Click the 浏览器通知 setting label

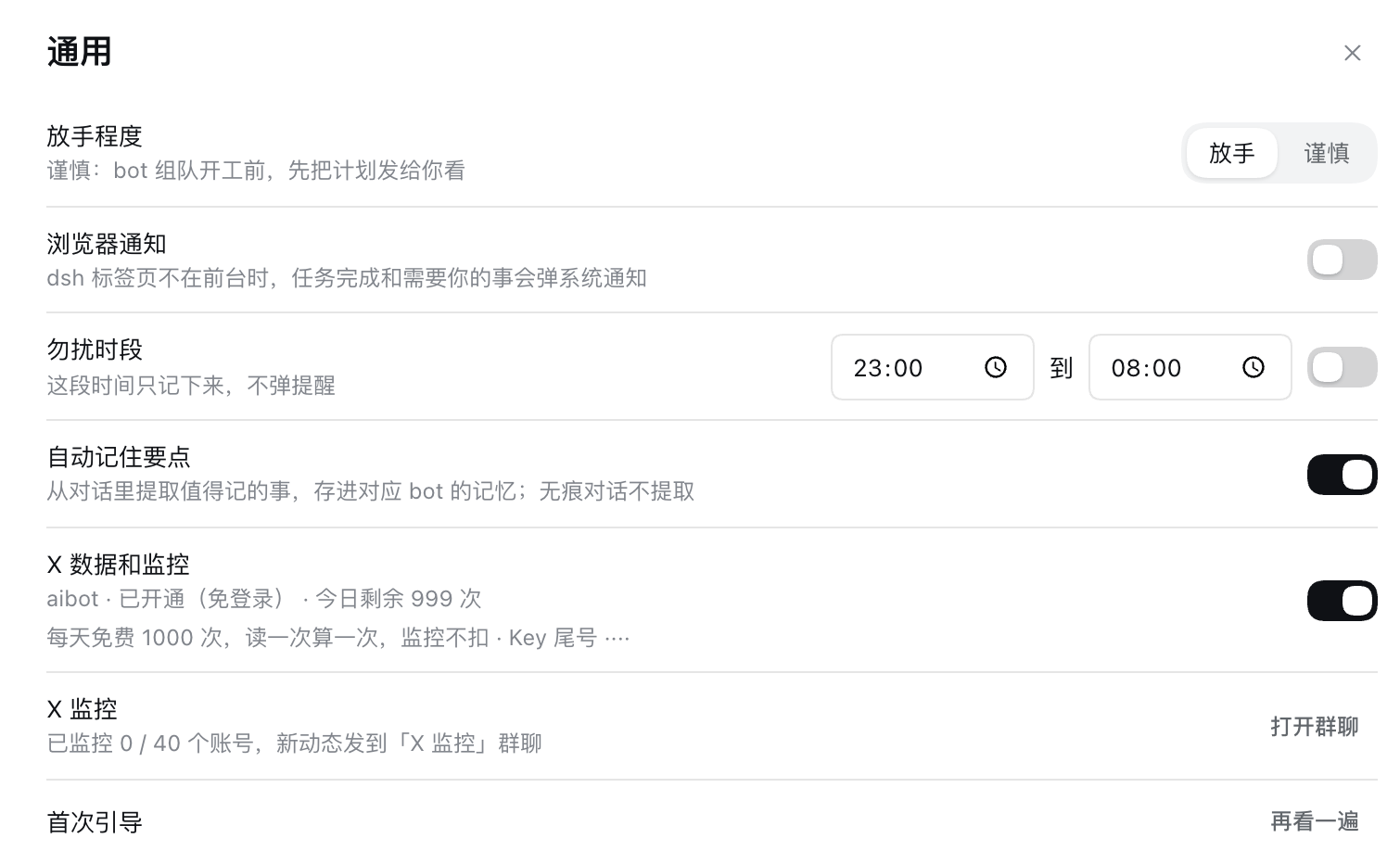(107, 244)
